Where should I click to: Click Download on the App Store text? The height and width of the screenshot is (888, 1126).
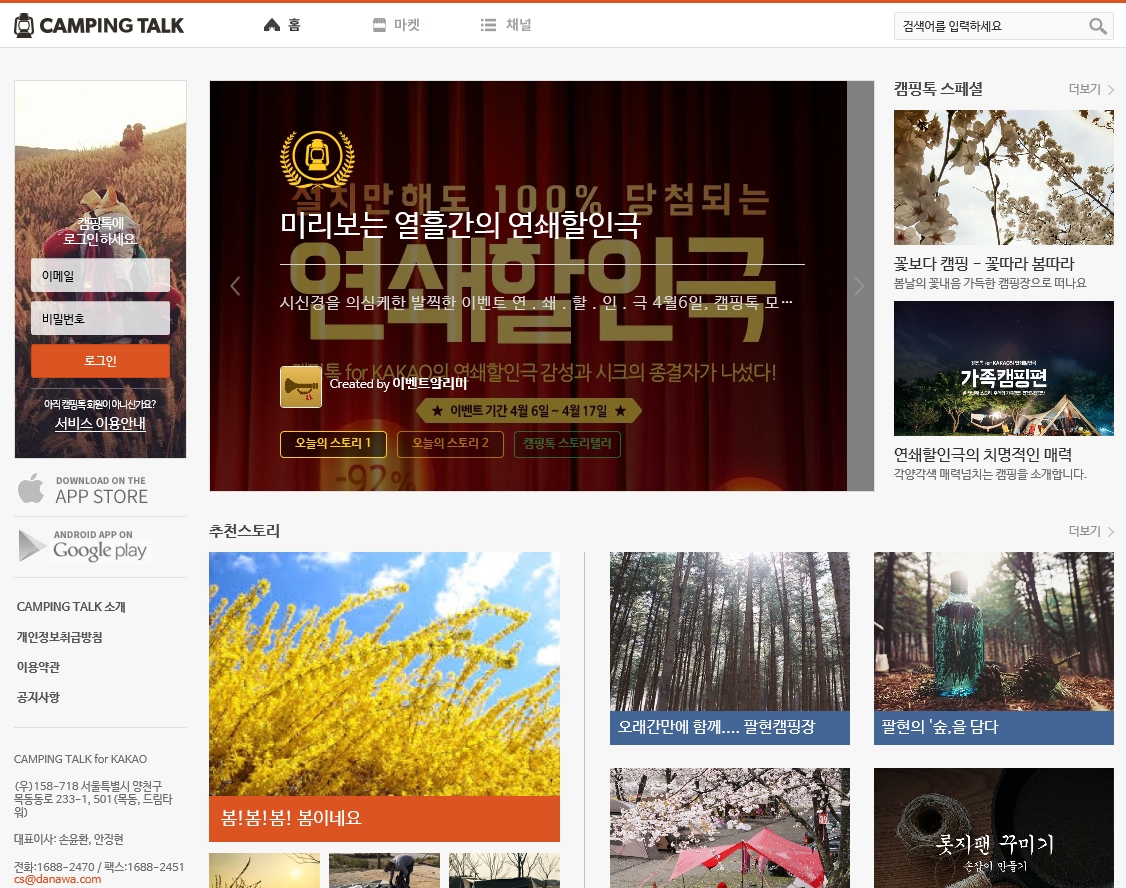coord(101,490)
